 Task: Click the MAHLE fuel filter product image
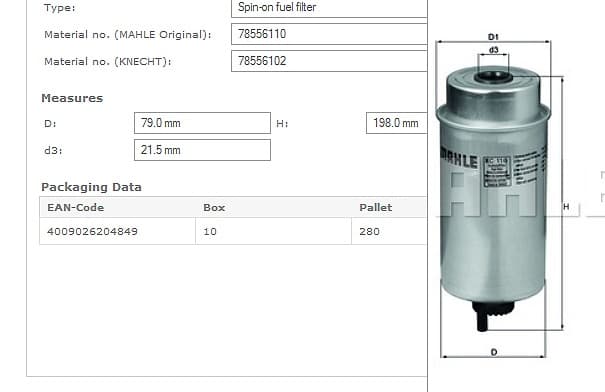coord(493,199)
